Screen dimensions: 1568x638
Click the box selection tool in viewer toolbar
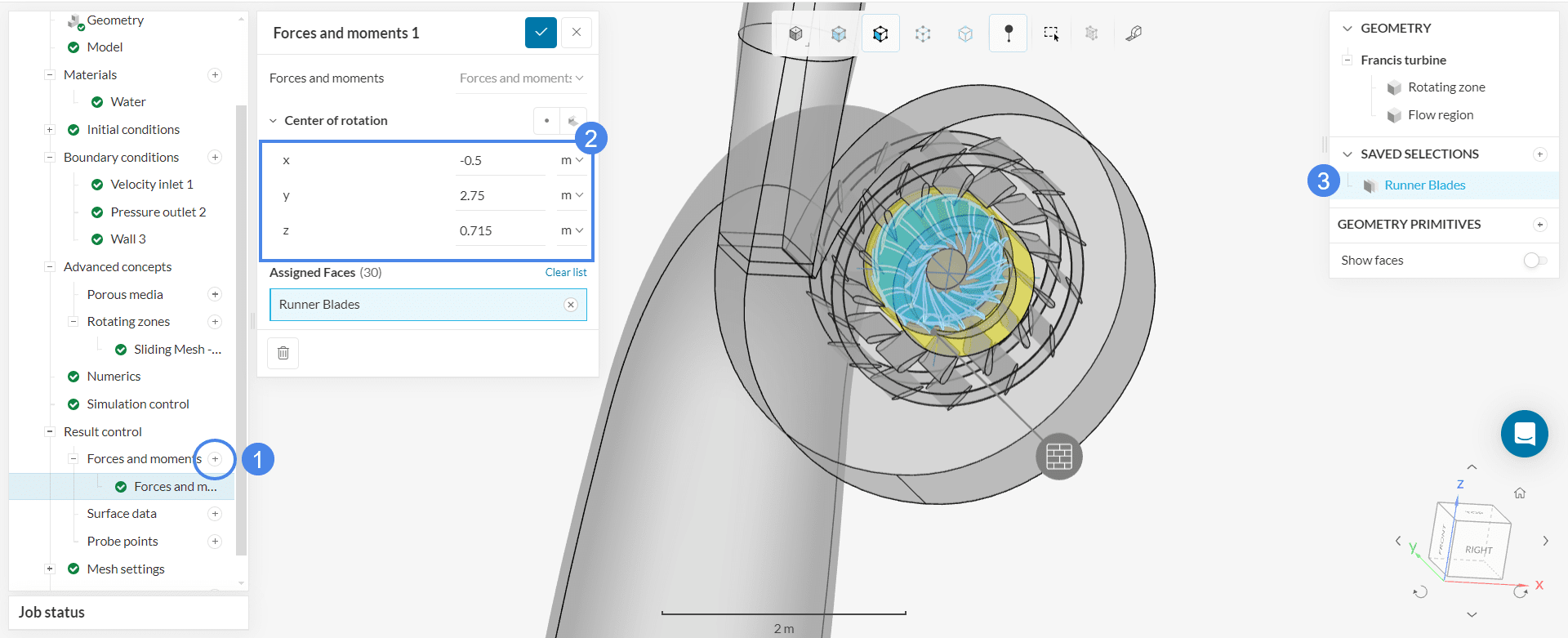point(1050,33)
